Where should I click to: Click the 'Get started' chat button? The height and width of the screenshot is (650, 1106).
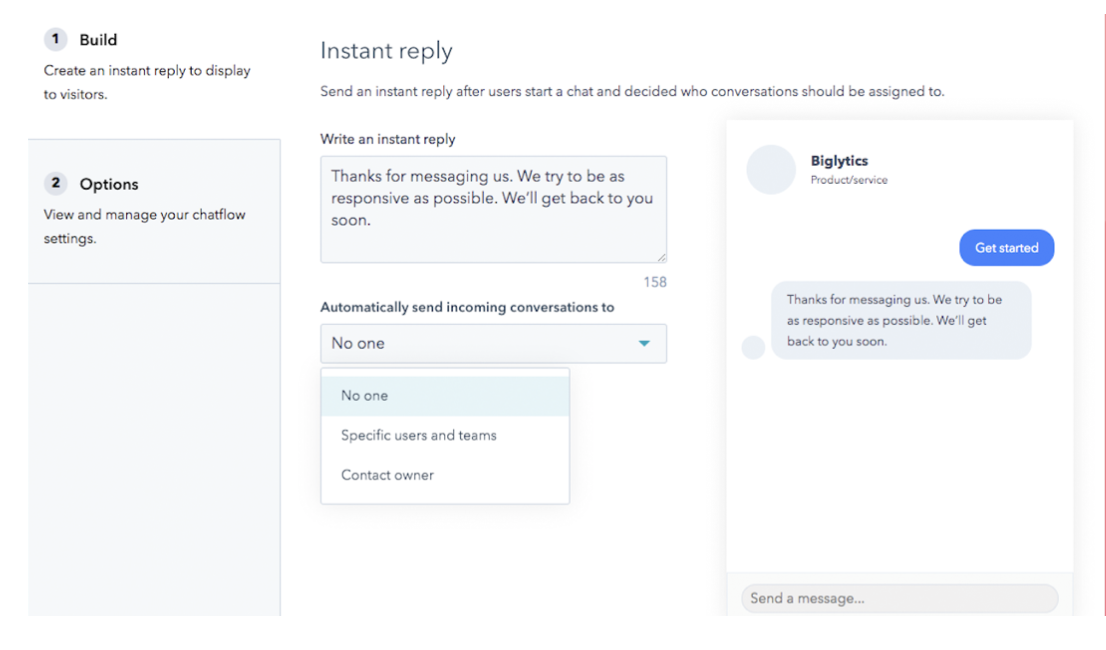tap(1007, 247)
